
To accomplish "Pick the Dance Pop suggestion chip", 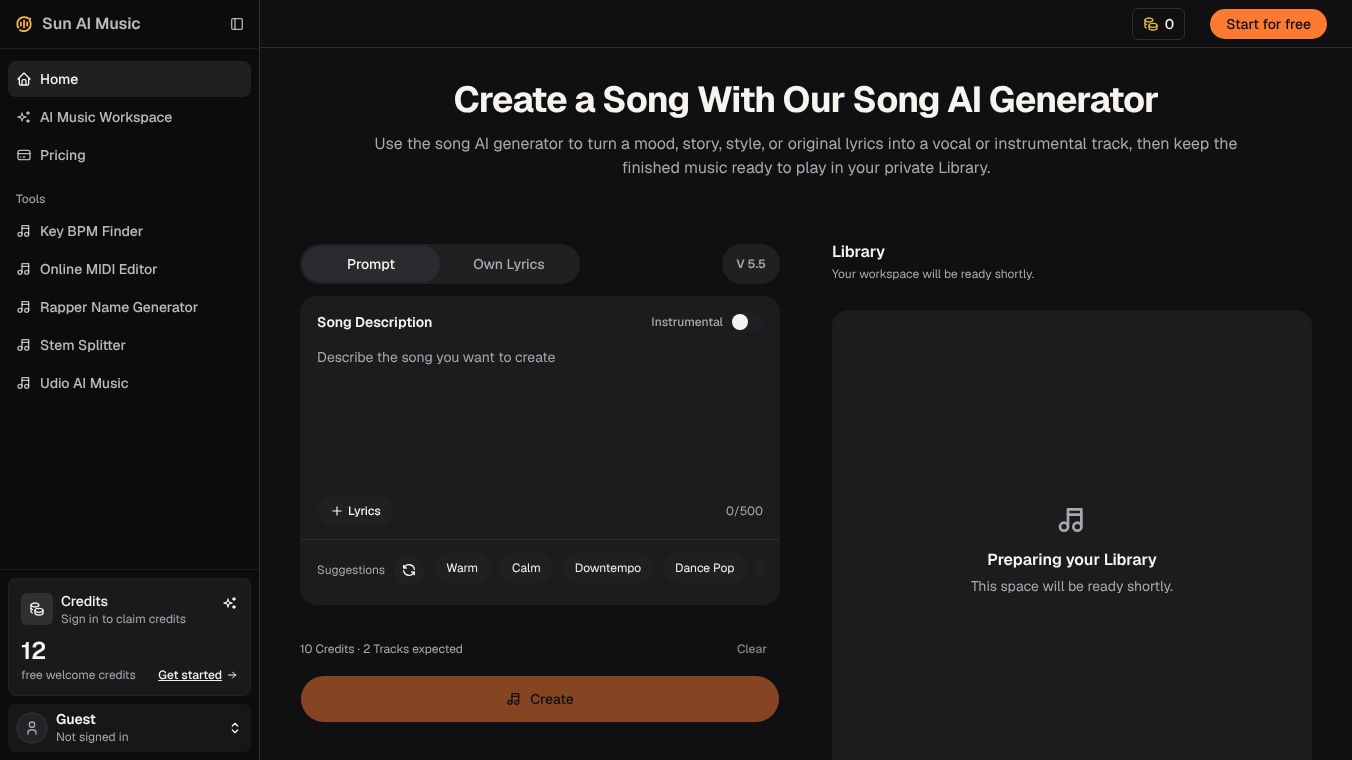I will point(704,568).
